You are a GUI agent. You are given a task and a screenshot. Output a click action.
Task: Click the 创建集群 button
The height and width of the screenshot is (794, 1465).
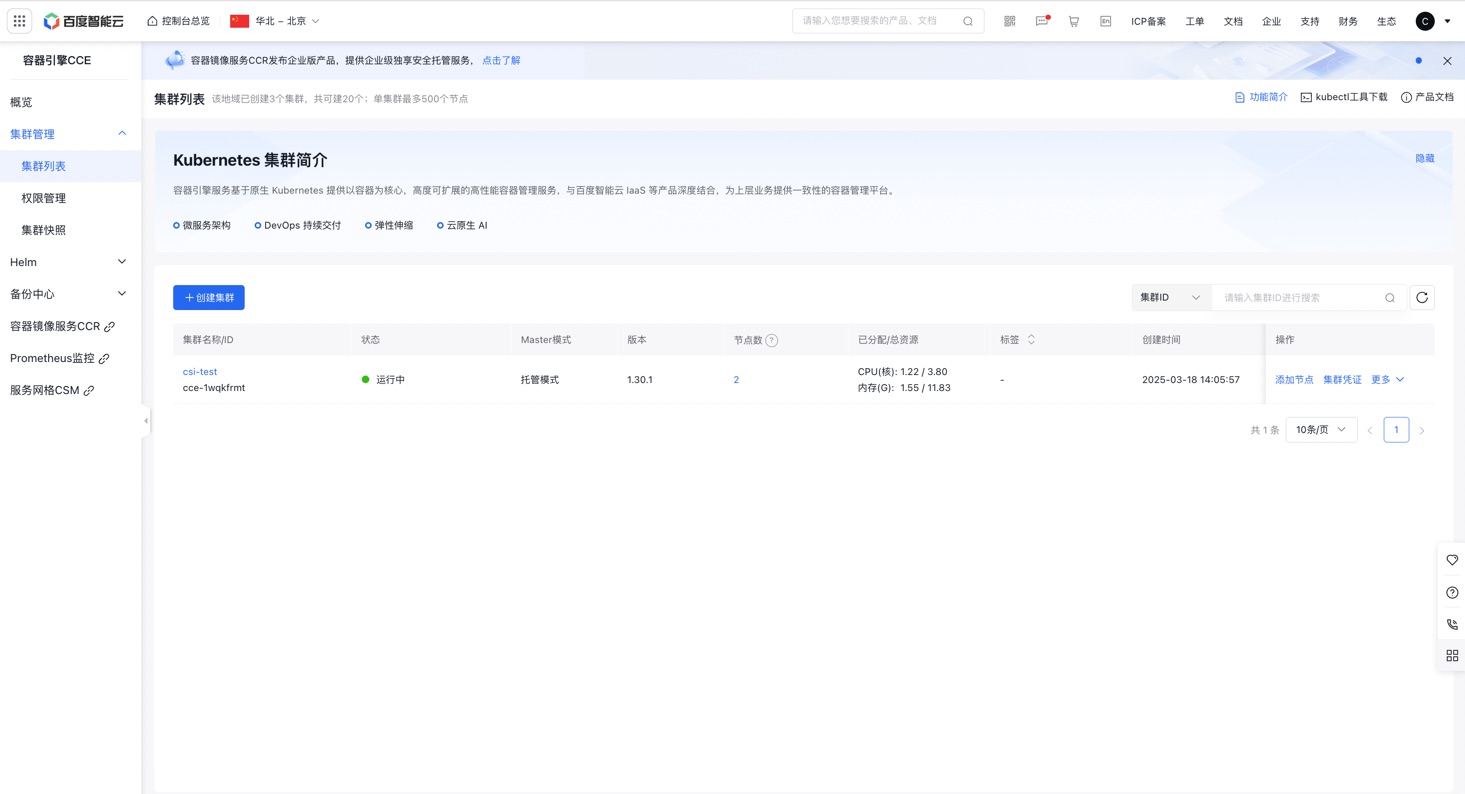(x=209, y=298)
